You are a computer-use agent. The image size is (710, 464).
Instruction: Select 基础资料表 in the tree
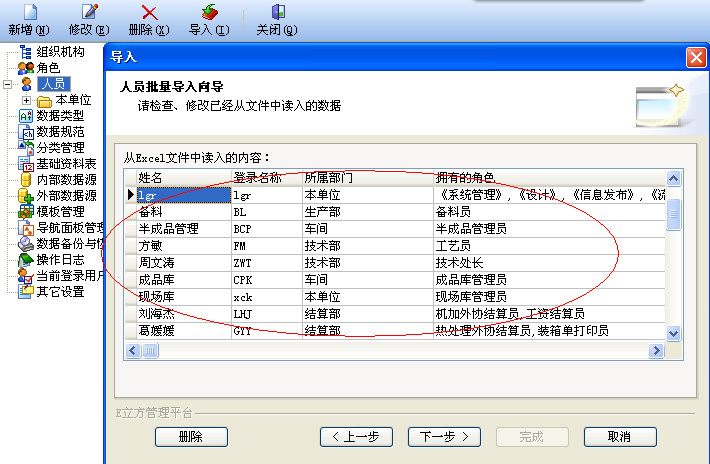point(66,164)
